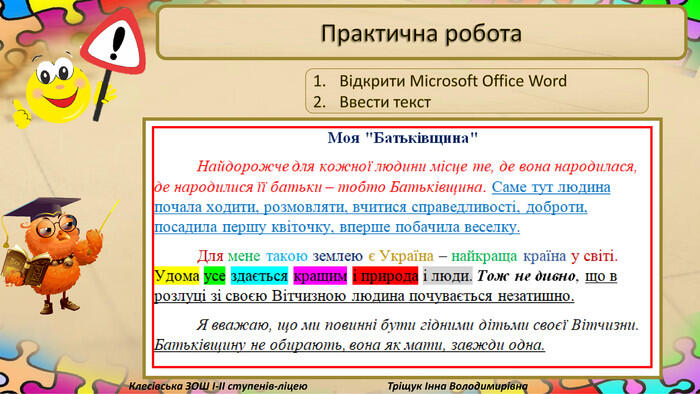The width and height of the screenshot is (700, 394).
Task: Click the red italic word "Найдорожче"
Action: click(x=243, y=167)
